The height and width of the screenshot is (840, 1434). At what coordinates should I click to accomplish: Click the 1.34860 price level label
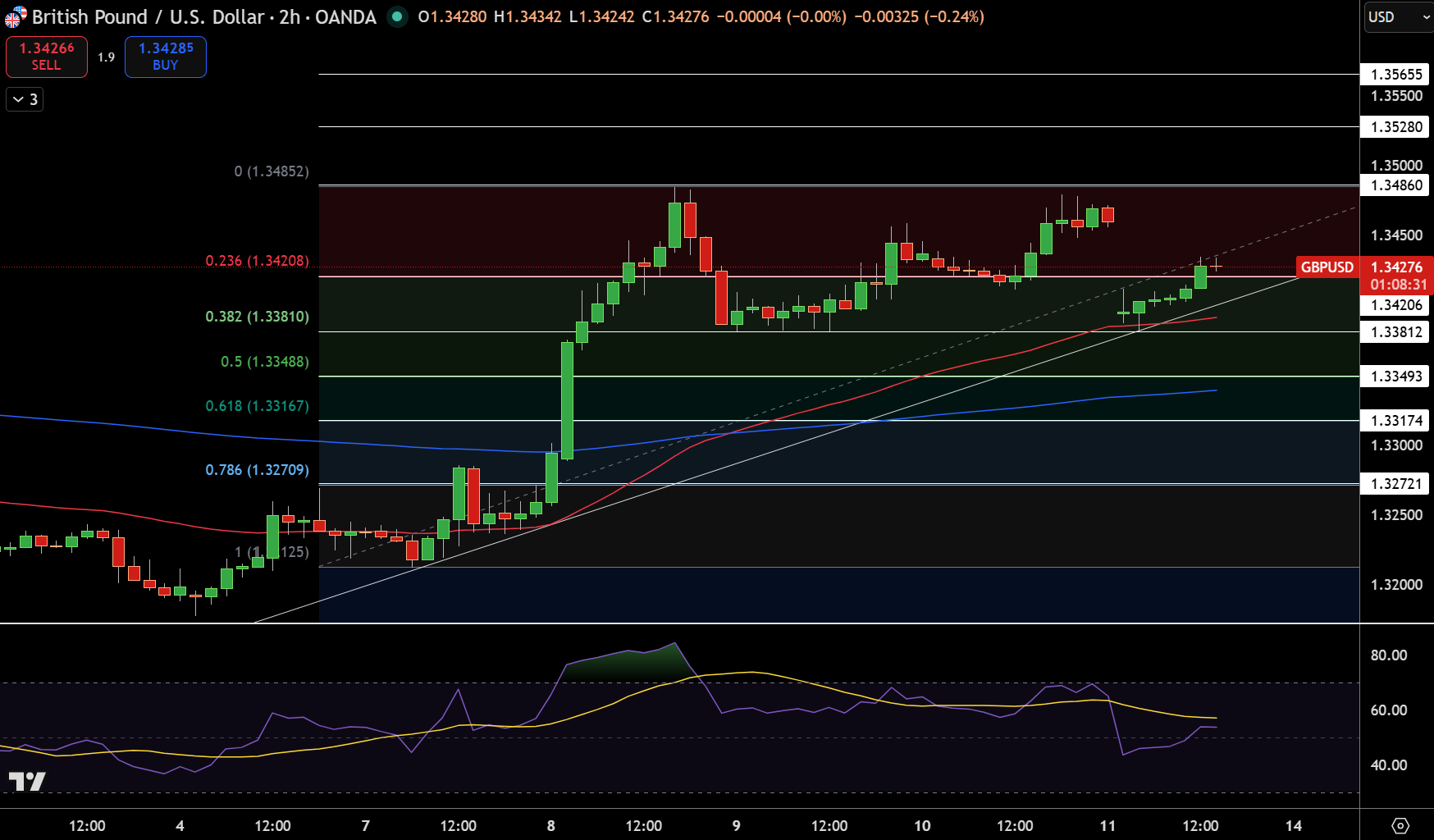(x=1396, y=185)
